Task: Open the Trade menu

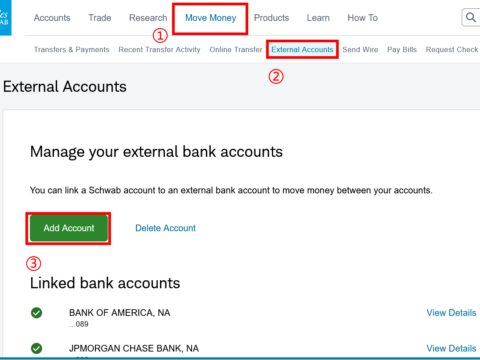Action: [x=100, y=18]
